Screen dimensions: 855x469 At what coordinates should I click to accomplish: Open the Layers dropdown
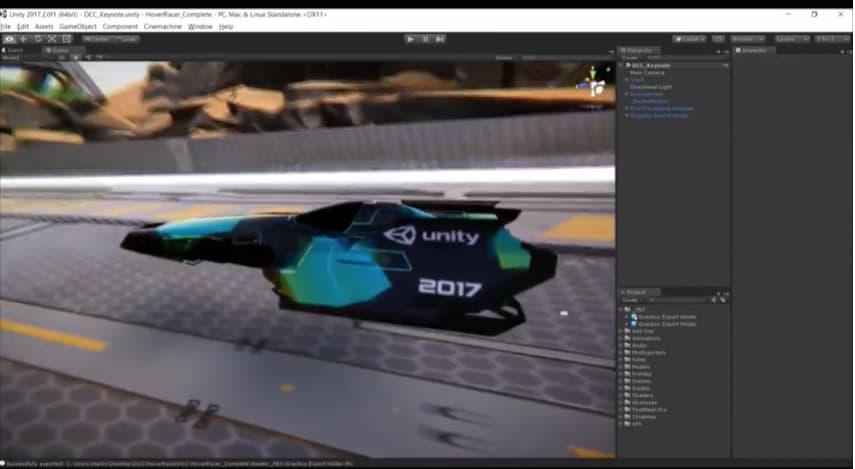[x=792, y=39]
